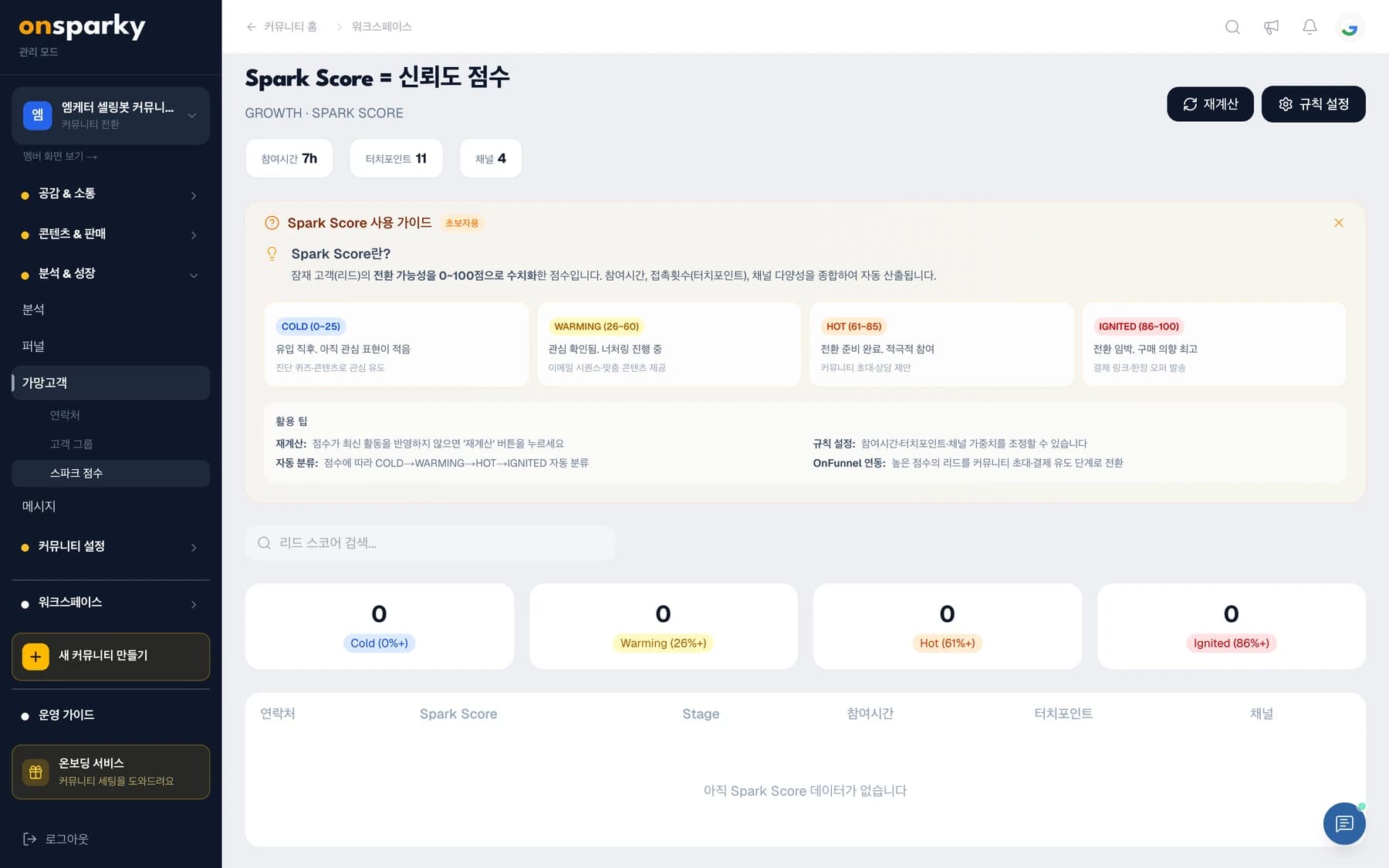Click the Spark Score column header
This screenshot has width=1389, height=868.
click(x=458, y=714)
